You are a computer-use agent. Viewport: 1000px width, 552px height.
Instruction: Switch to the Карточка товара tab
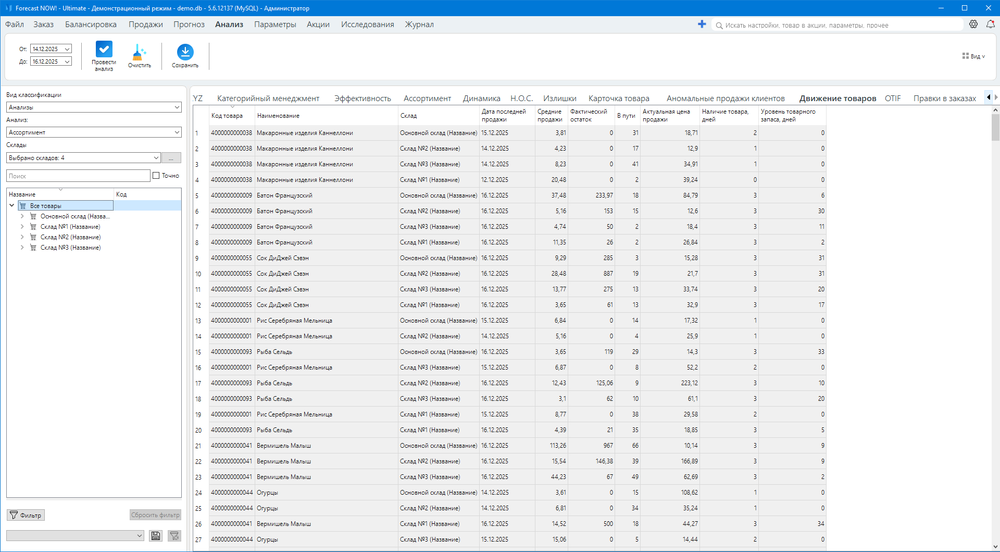618,98
